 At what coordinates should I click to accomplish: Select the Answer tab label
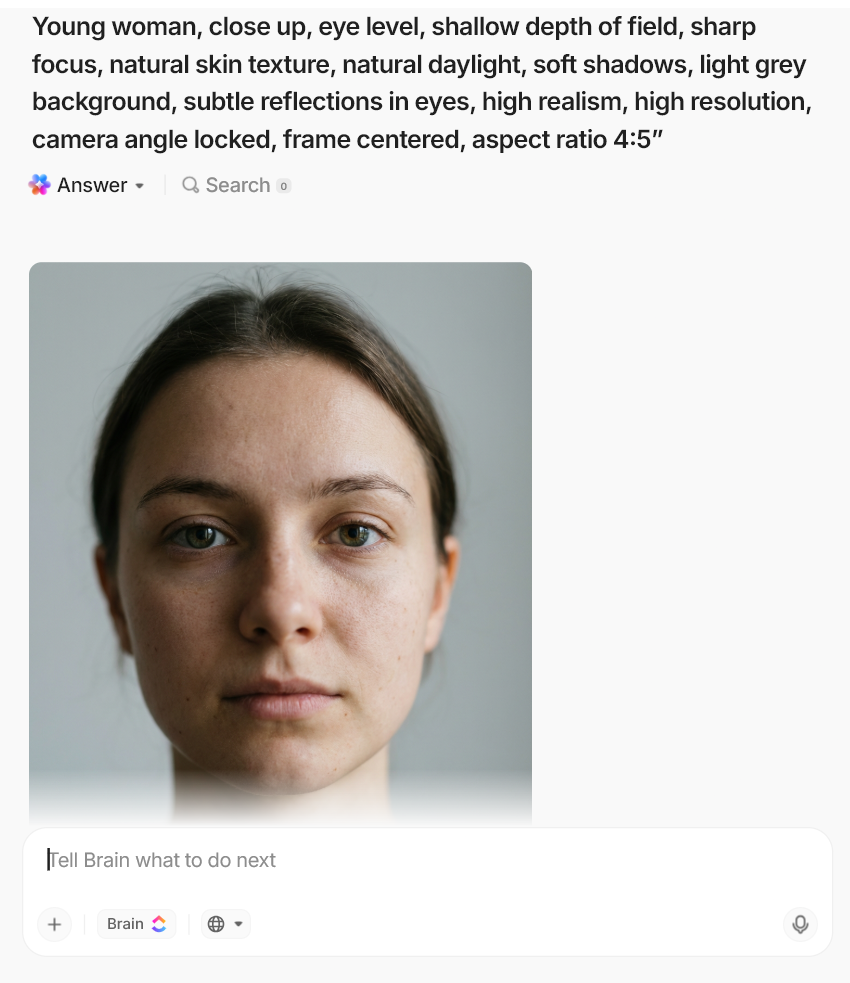pyautogui.click(x=92, y=185)
